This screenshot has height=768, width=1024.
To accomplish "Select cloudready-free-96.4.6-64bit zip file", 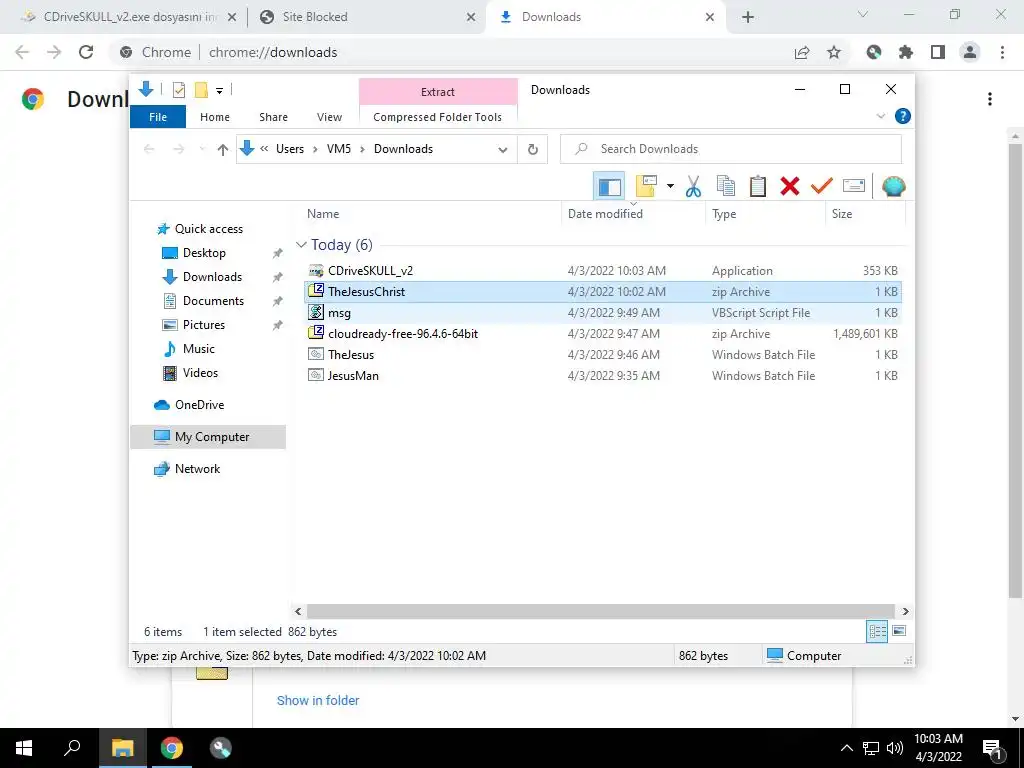I will pos(603,334).
